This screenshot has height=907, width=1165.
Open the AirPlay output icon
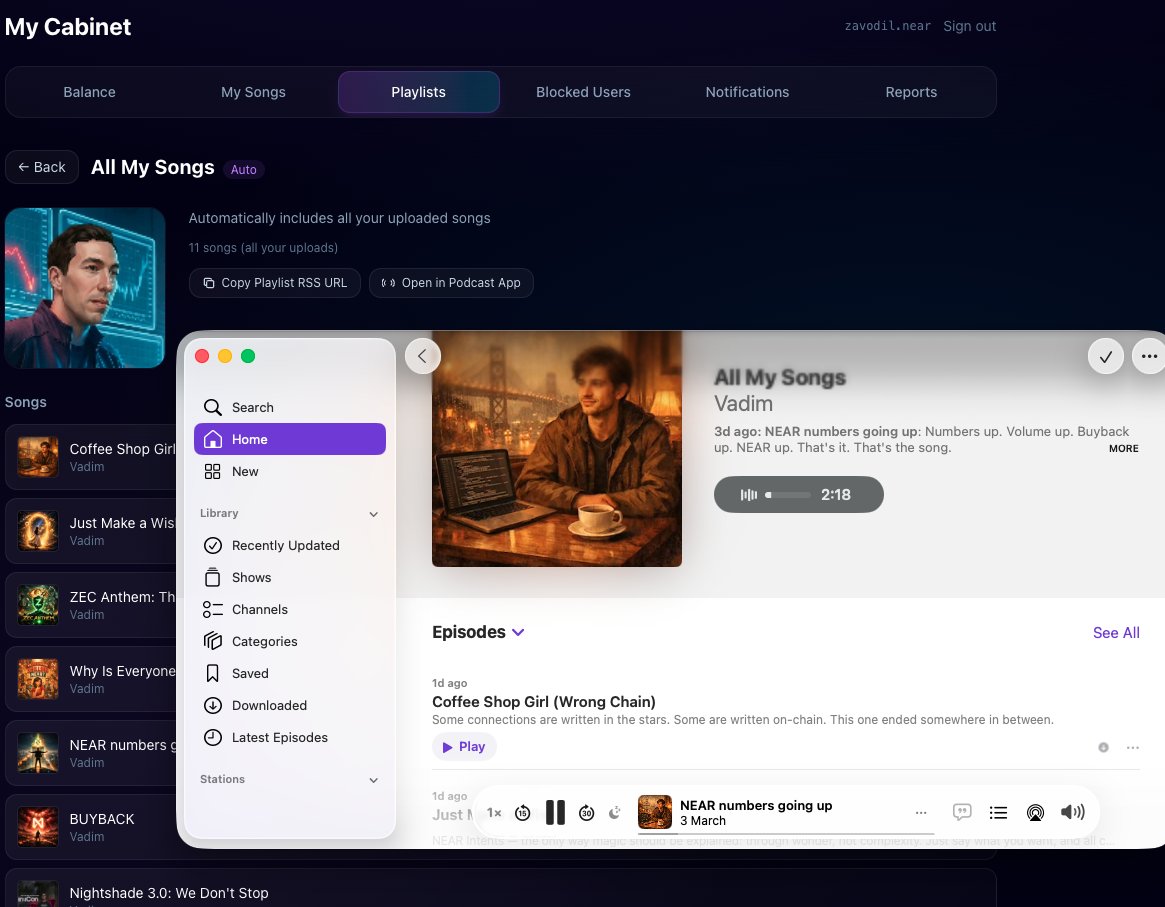1035,813
